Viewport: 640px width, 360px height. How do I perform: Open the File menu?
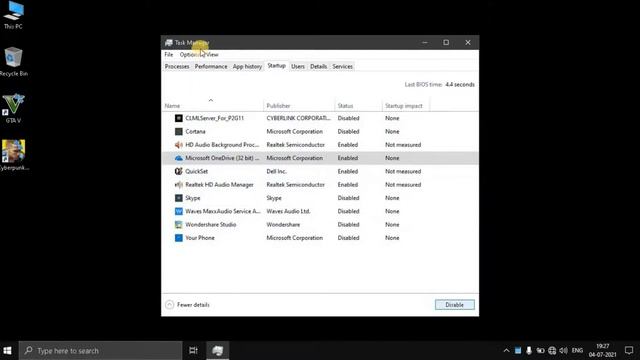click(x=169, y=54)
